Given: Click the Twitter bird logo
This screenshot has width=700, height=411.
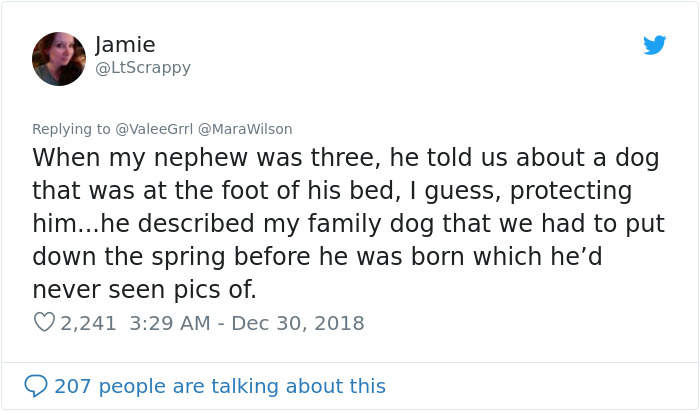Looking at the screenshot, I should [x=654, y=45].
